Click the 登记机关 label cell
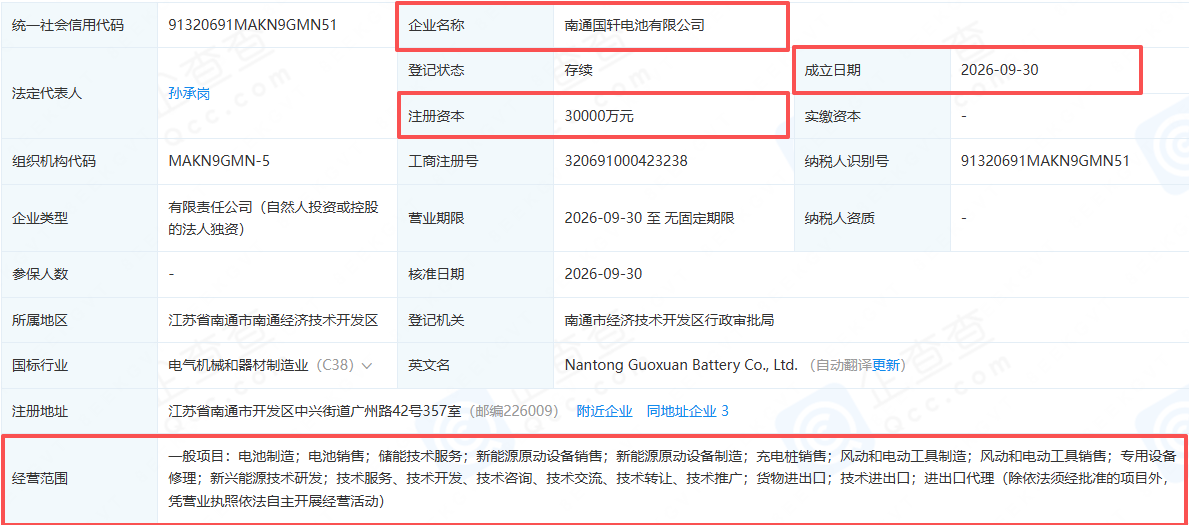Screen dimensions: 1189x525 (x=475, y=320)
